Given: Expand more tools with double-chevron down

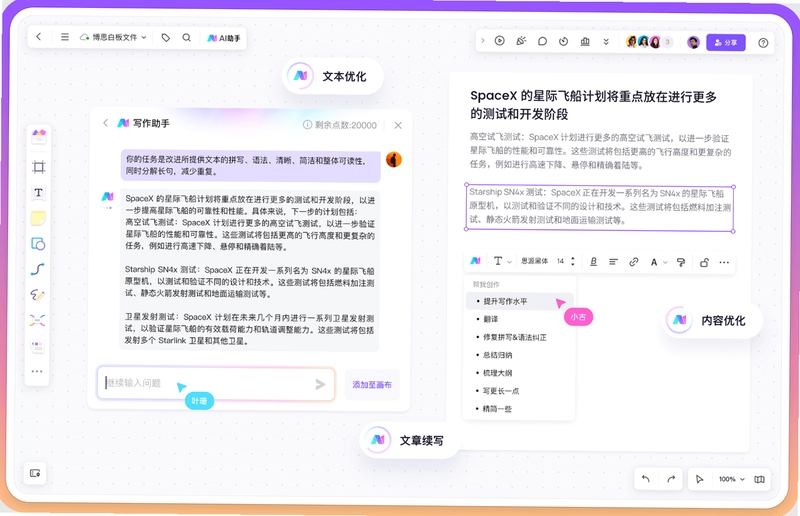Looking at the screenshot, I should [606, 42].
